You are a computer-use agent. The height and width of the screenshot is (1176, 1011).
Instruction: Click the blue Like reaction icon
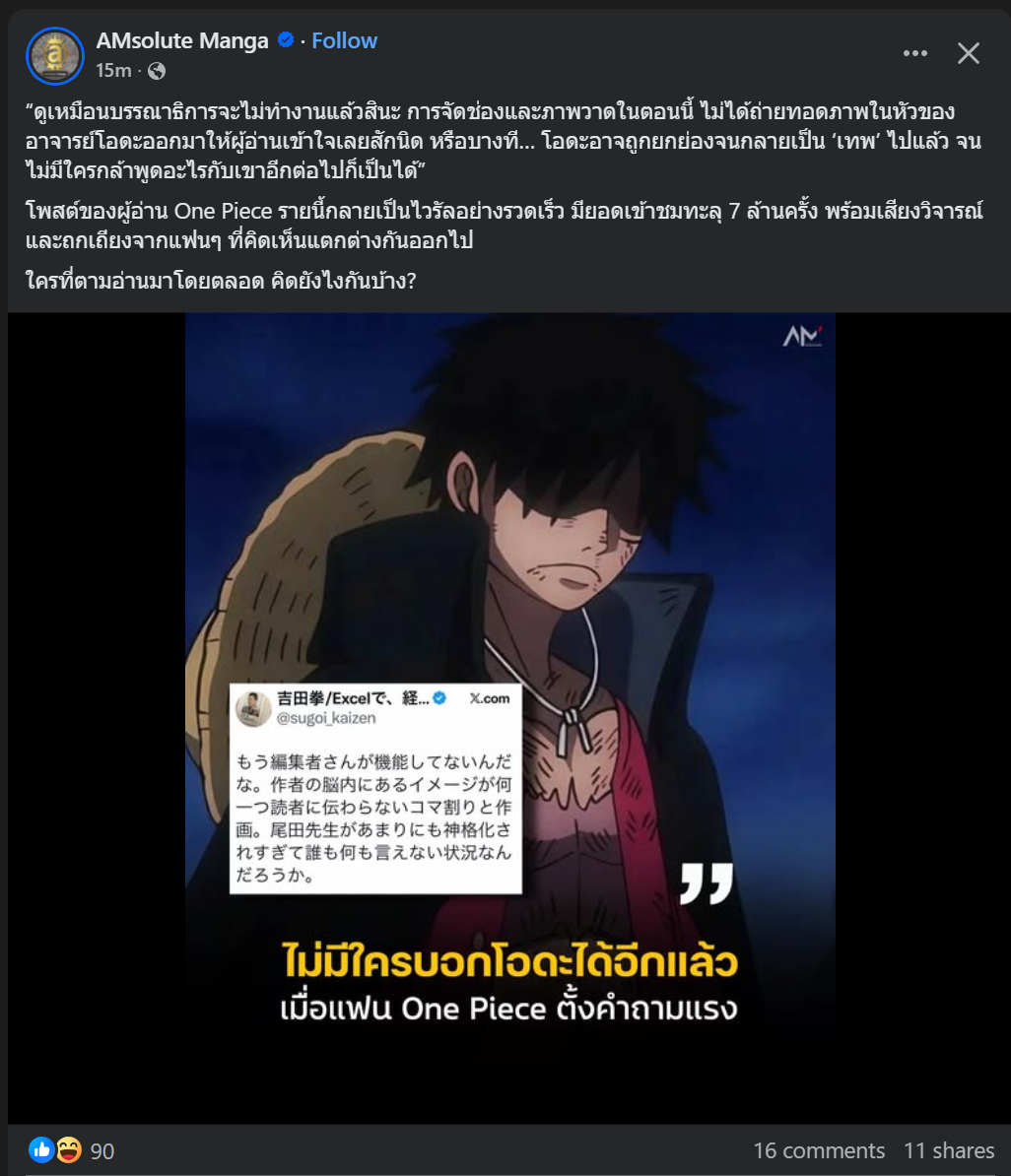pos(41,1149)
